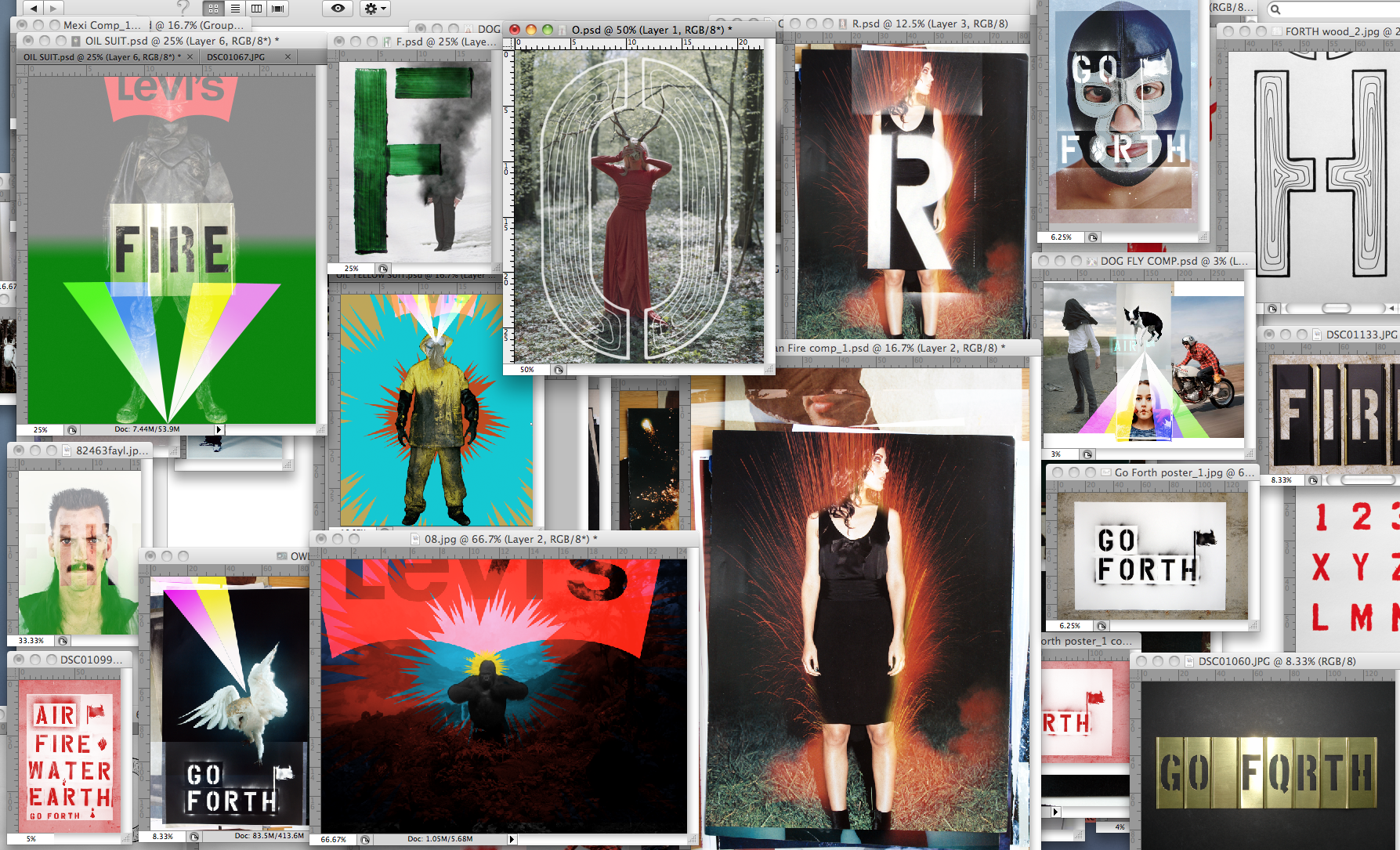Click document proxy icon in DOG FLY COMP title
This screenshot has width=1400, height=850.
(1092, 261)
